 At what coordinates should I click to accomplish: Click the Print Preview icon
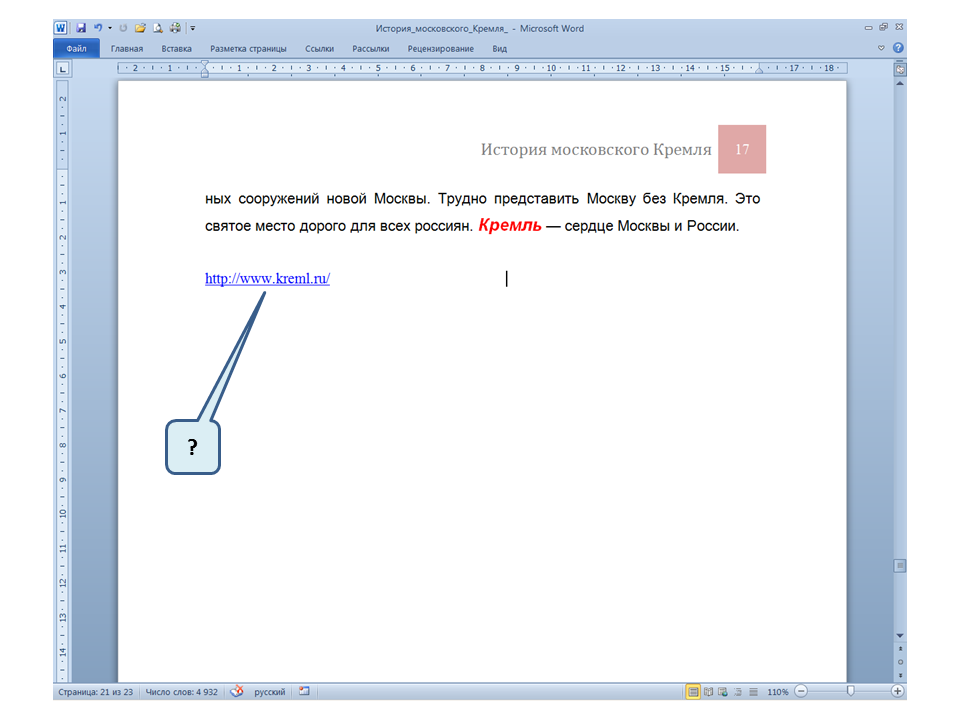tap(158, 29)
